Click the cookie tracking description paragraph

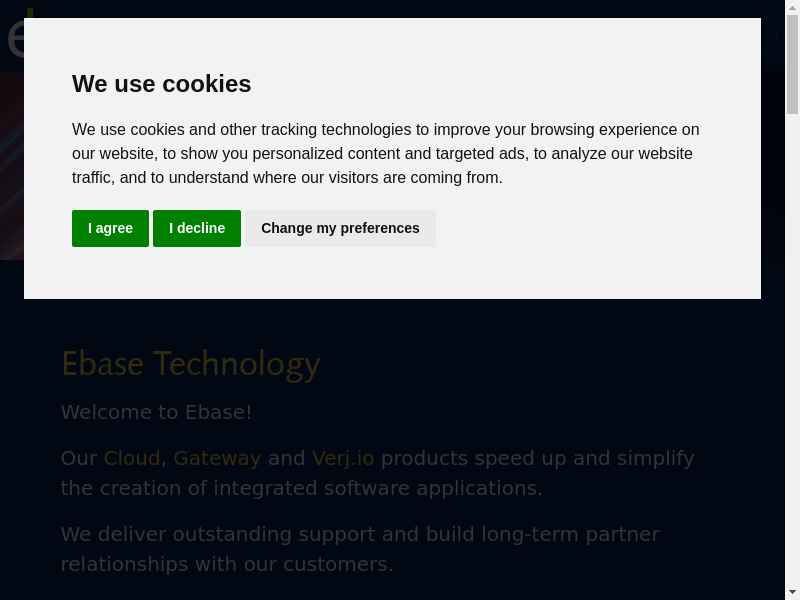386,154
